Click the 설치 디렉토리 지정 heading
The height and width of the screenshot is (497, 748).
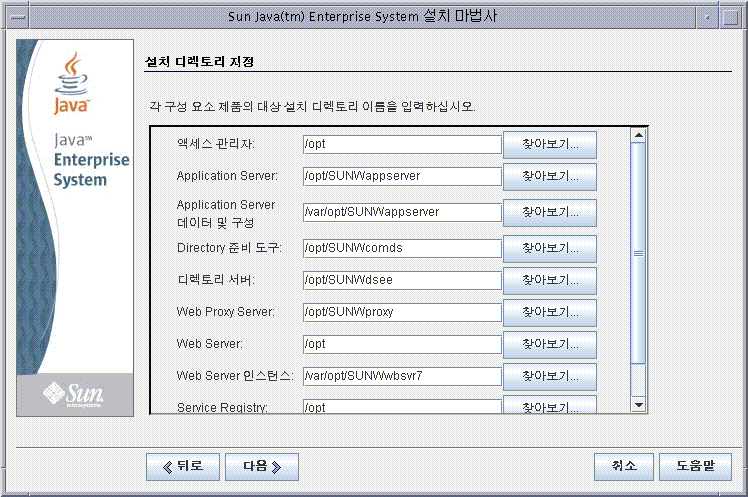point(199,62)
